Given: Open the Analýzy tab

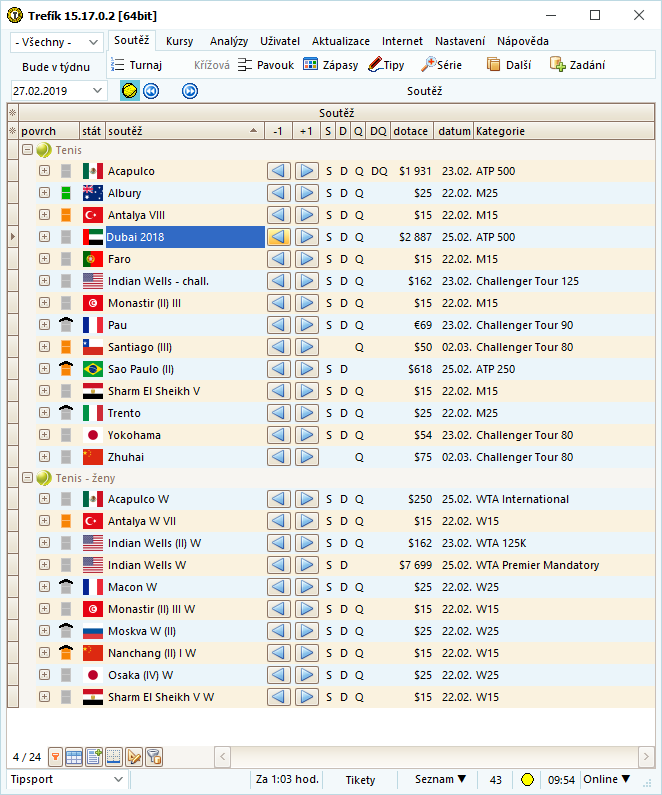Looking at the screenshot, I should point(229,41).
